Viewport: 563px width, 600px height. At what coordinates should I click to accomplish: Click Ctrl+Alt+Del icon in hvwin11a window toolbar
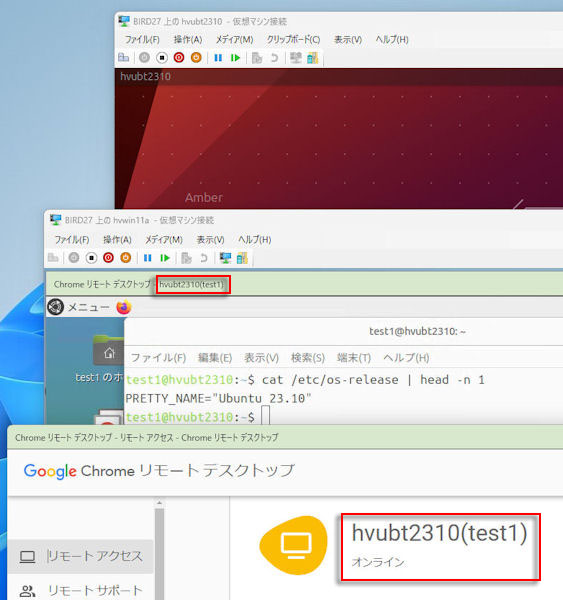(53, 258)
